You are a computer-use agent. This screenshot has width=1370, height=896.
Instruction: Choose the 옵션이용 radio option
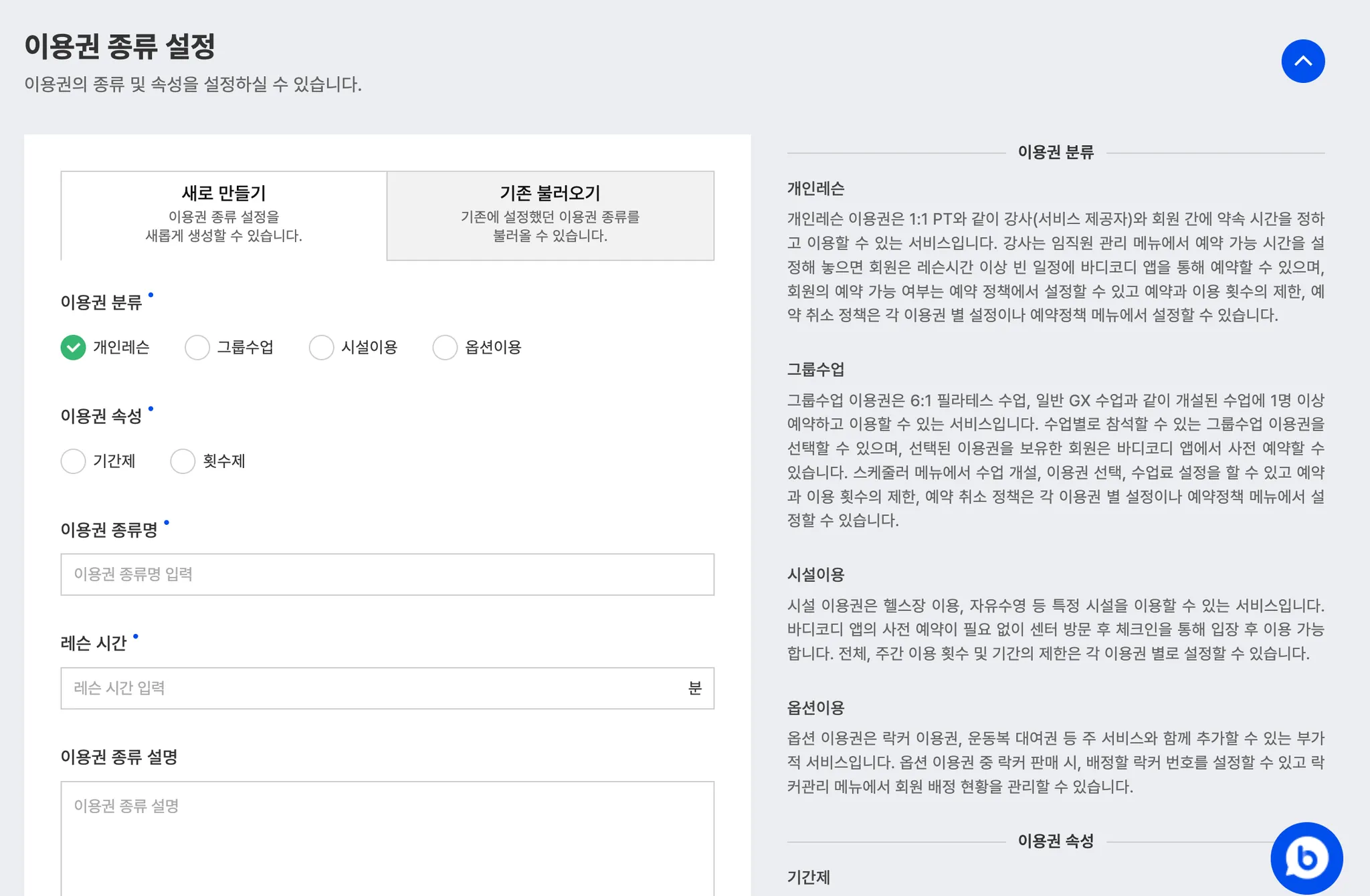445,347
